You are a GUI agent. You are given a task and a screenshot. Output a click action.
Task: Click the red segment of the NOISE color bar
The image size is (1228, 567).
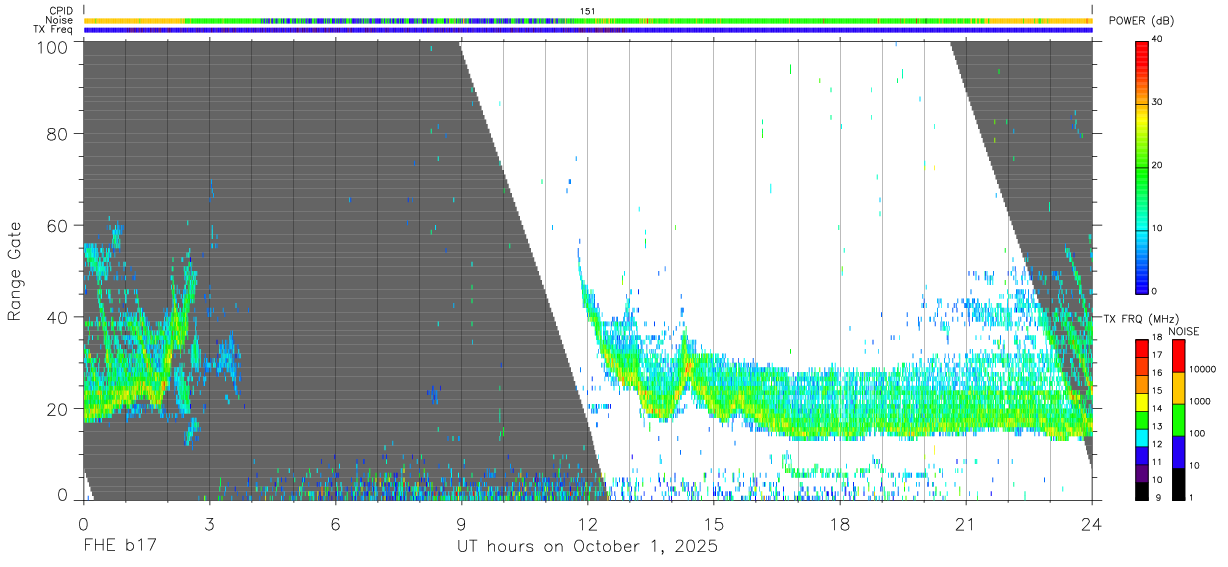[x=1179, y=356]
